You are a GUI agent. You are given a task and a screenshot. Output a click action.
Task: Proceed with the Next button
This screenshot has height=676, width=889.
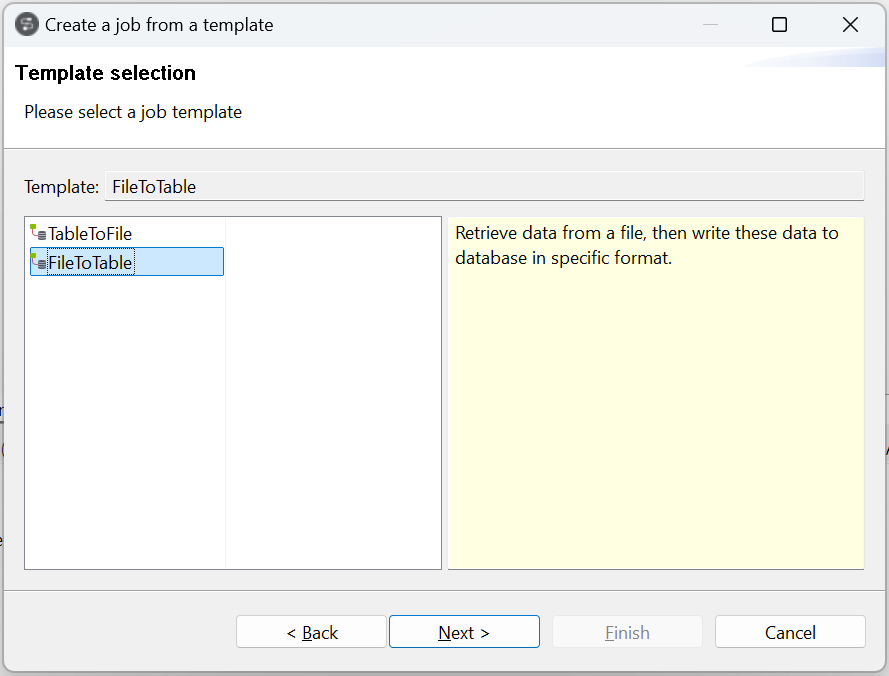point(464,632)
